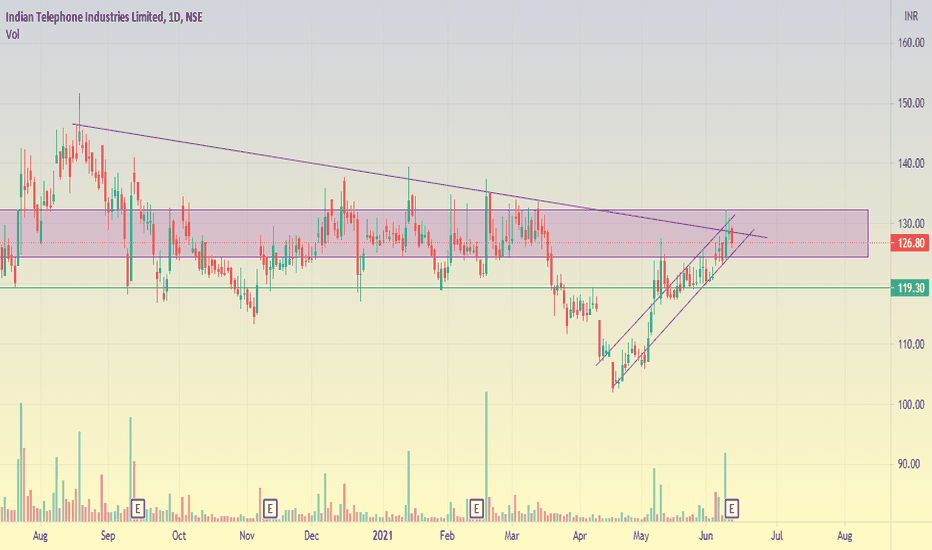
Task: Click the Oct time axis label
Action: pos(179,536)
